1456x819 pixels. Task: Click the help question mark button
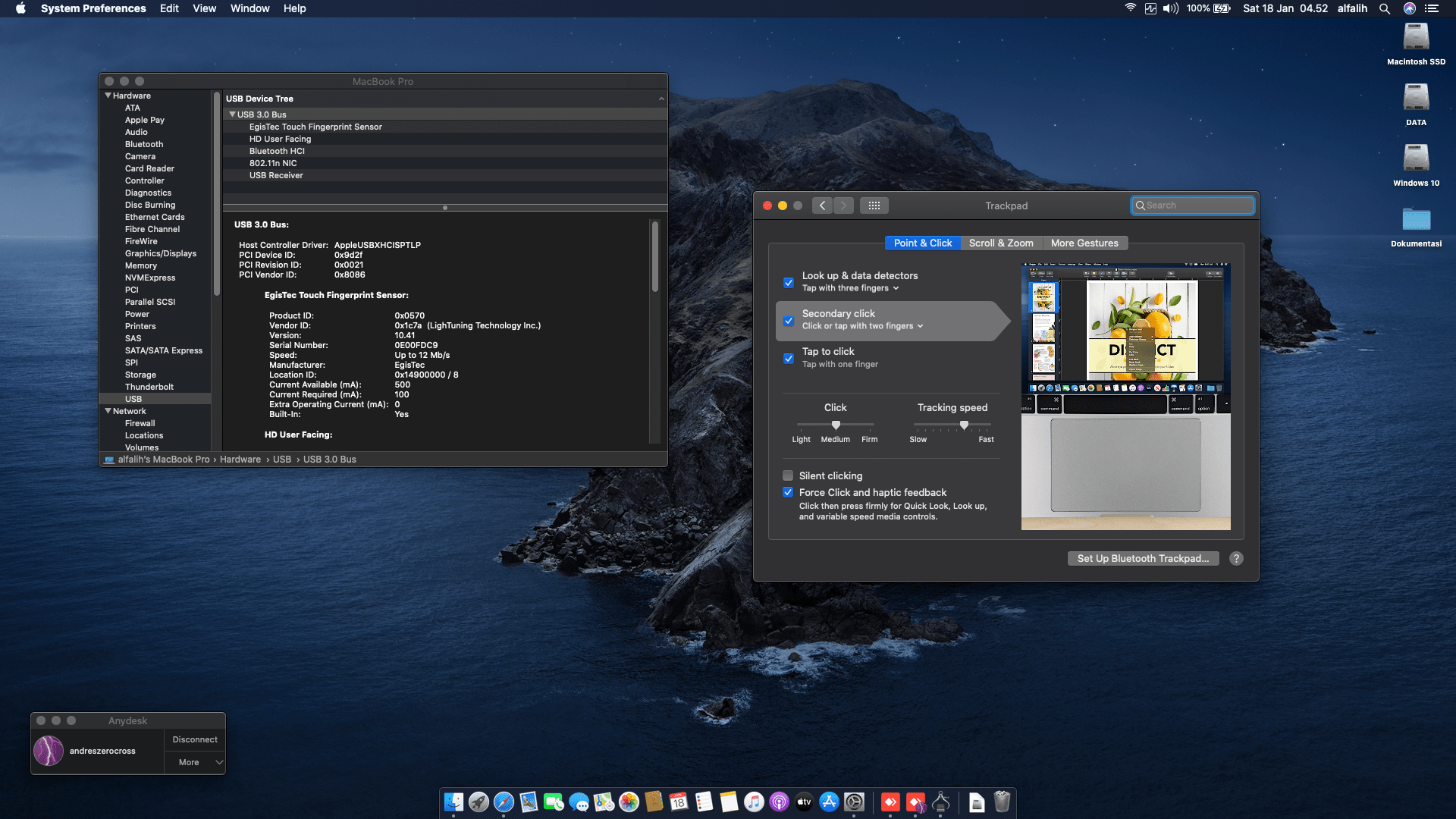1236,558
